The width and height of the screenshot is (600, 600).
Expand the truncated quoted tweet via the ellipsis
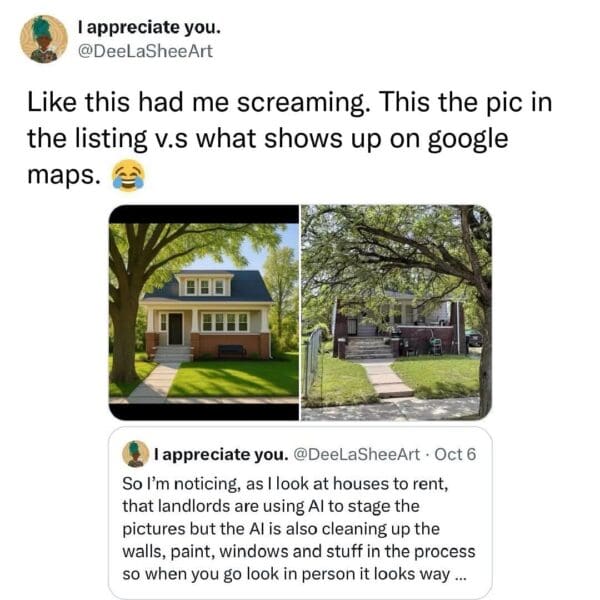[460, 575]
